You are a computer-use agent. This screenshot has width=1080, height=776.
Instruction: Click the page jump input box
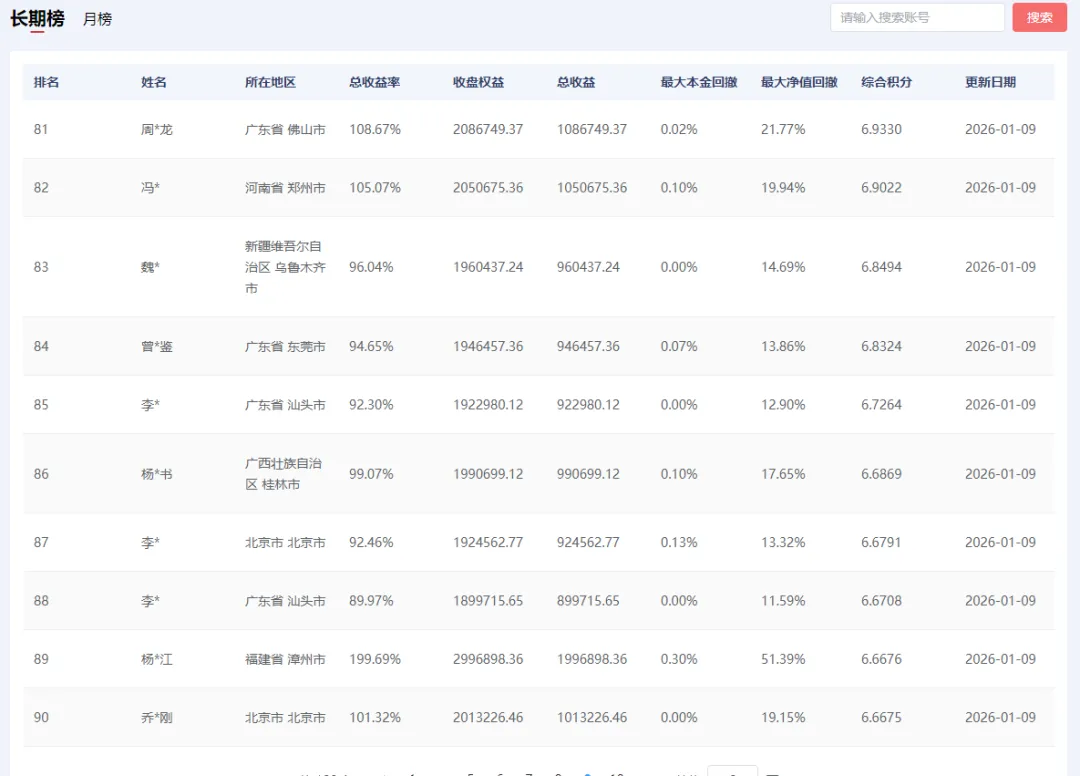732,771
